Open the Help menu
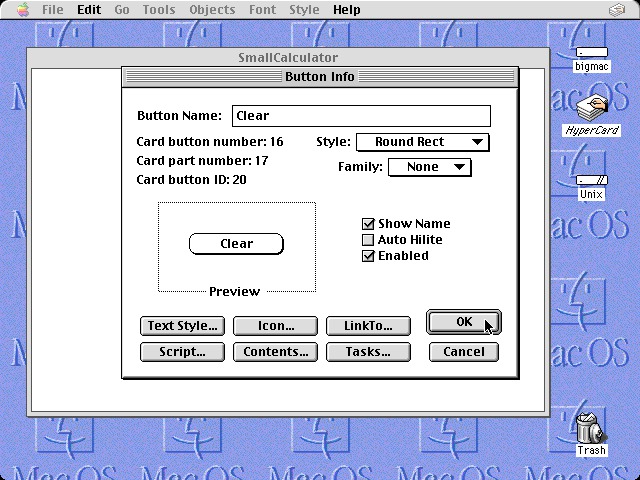The height and width of the screenshot is (480, 640). pos(347,9)
